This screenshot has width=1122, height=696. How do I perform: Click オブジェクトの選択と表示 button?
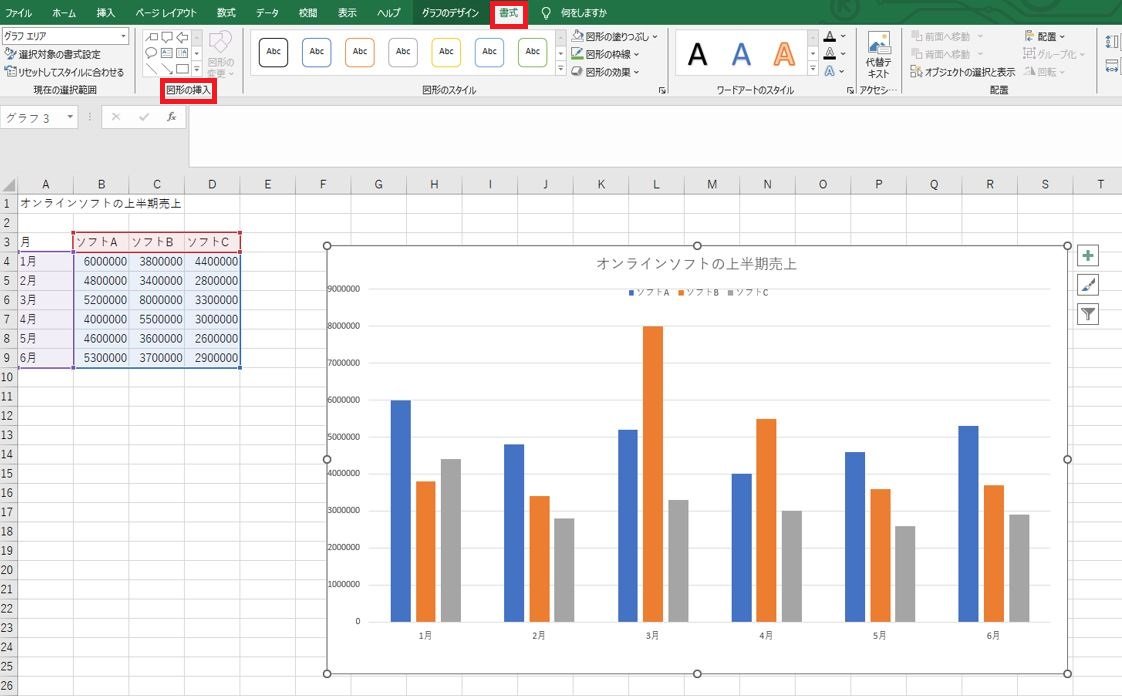(x=962, y=72)
